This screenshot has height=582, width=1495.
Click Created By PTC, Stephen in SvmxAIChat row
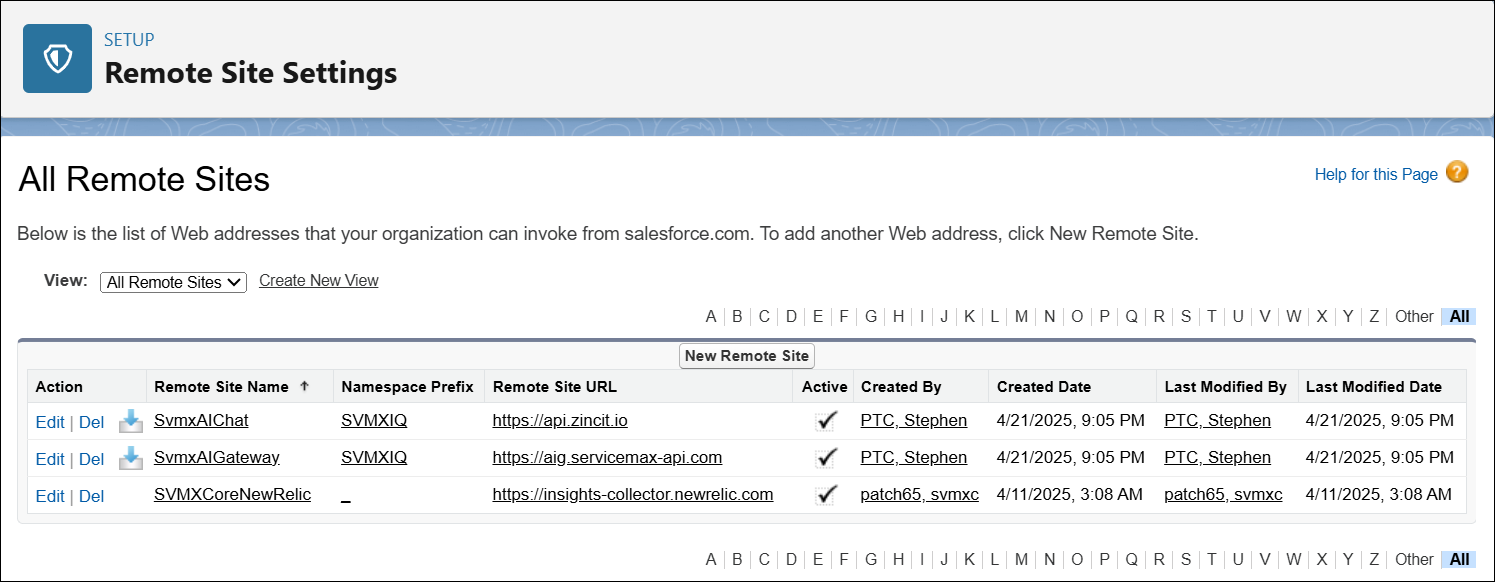[x=914, y=421]
